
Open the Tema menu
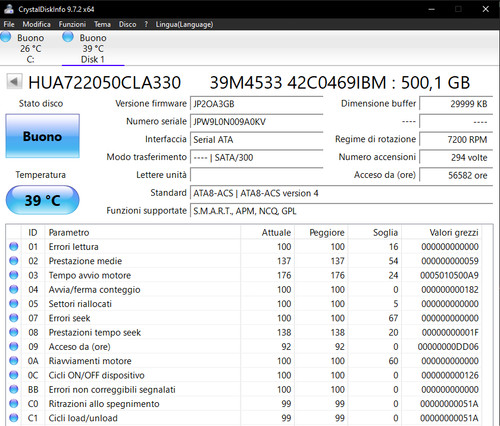pyautogui.click(x=102, y=24)
